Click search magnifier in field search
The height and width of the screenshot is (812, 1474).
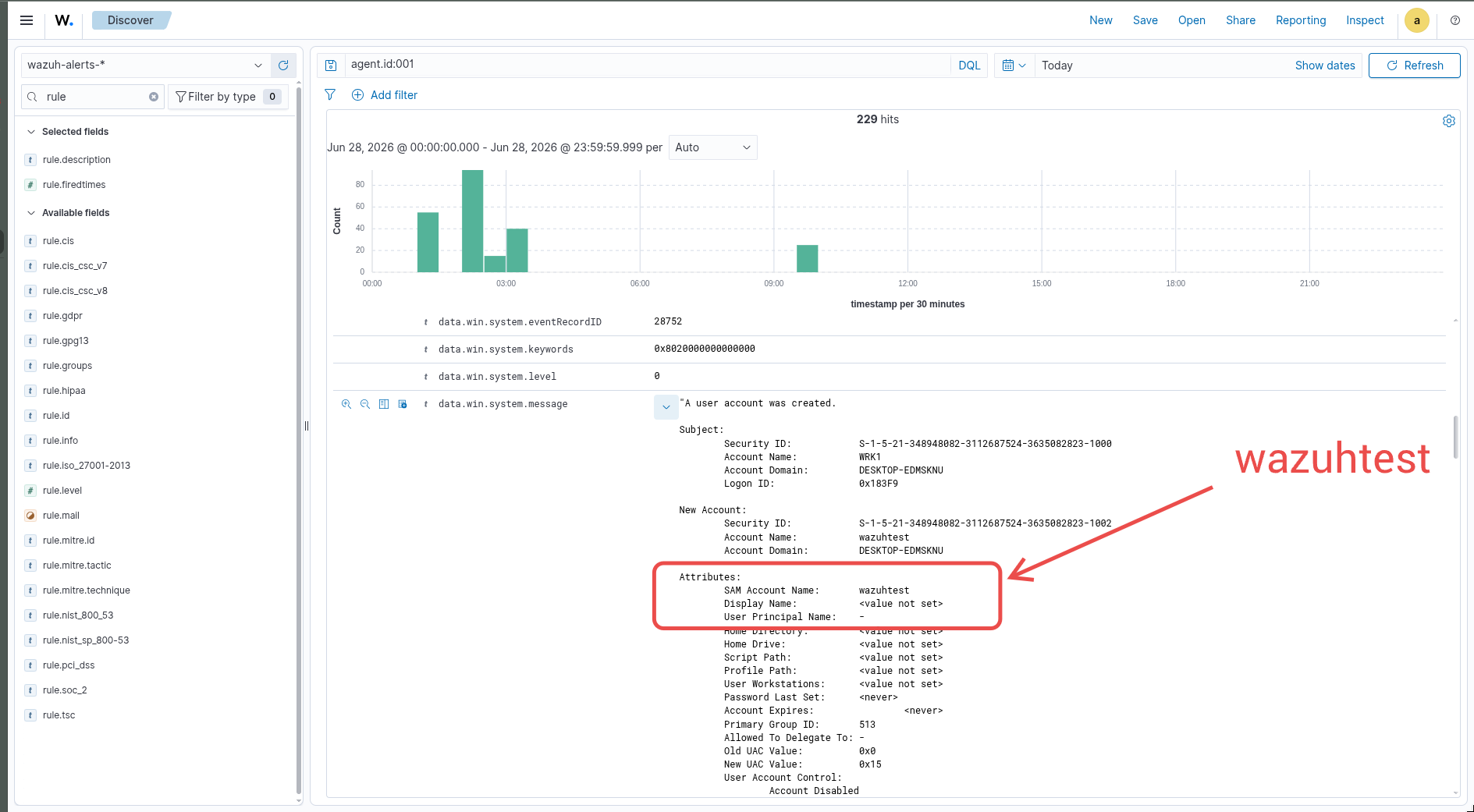coord(32,97)
